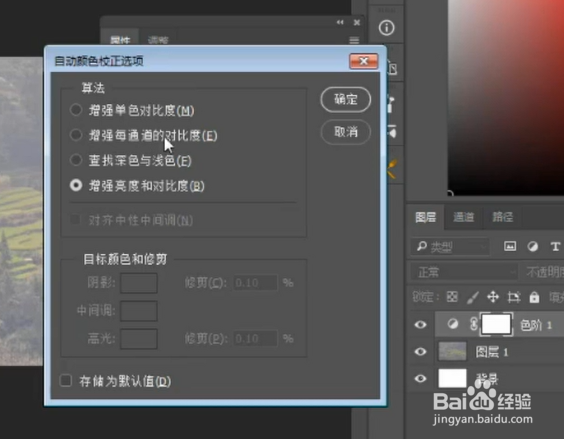Enable 存储为默认值 checkbox
Image resolution: width=564 pixels, height=439 pixels.
pyautogui.click(x=66, y=381)
